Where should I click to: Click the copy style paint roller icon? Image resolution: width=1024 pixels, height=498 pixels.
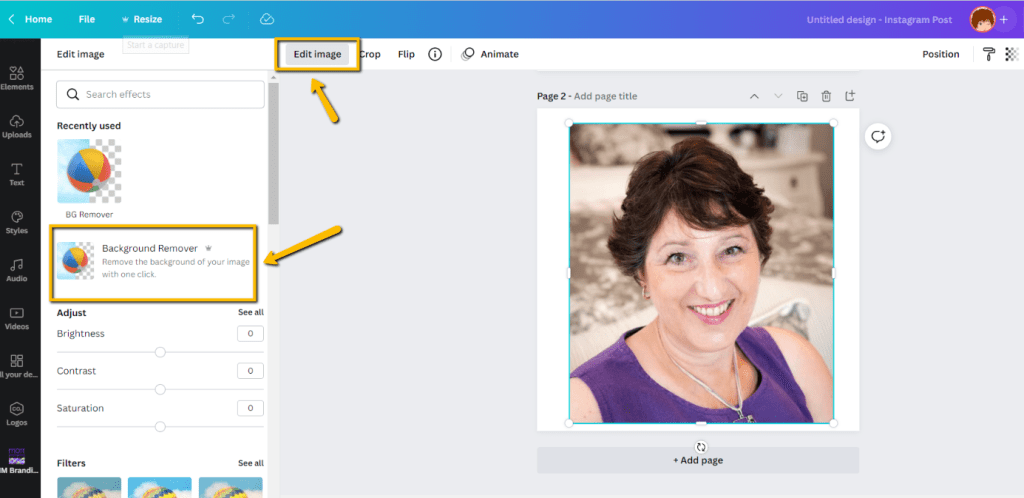tap(989, 54)
